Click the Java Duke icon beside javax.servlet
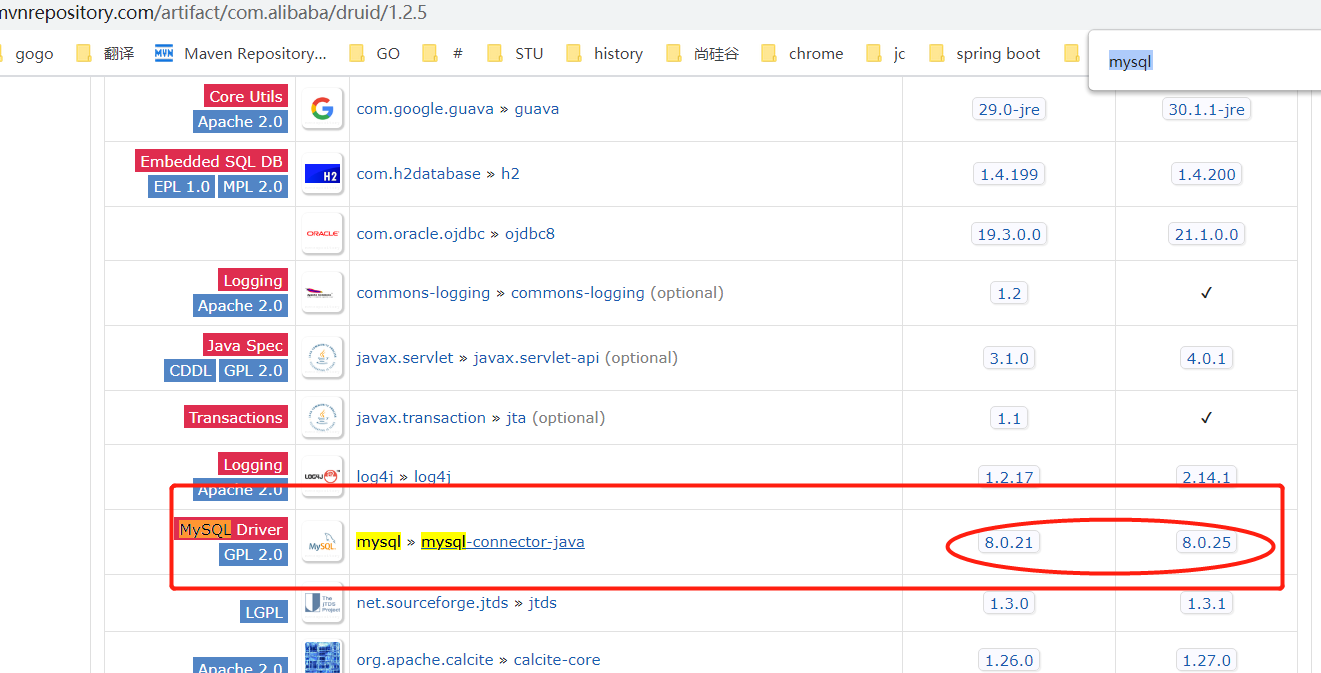 (x=321, y=357)
